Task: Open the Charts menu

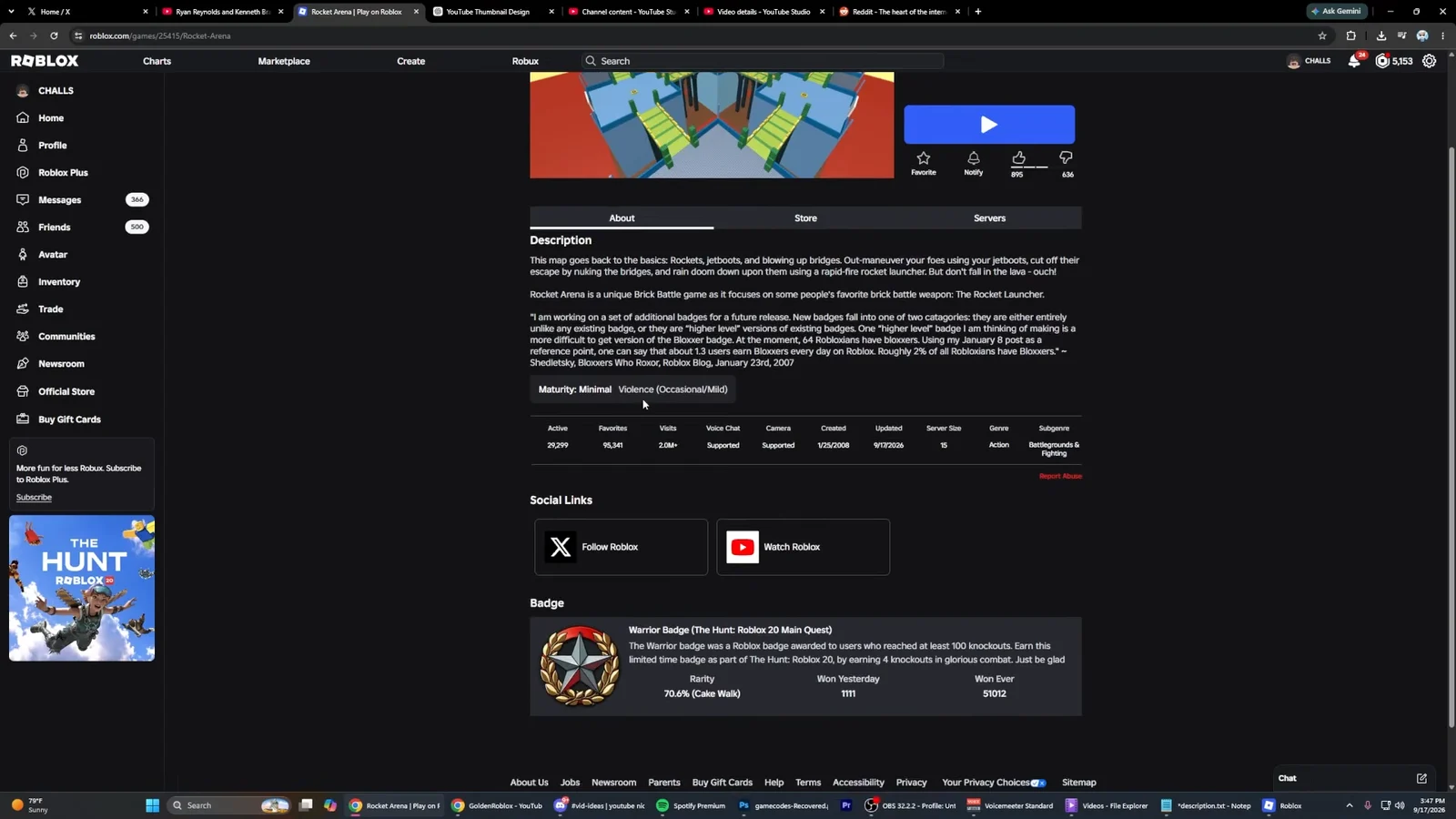Action: tap(157, 61)
